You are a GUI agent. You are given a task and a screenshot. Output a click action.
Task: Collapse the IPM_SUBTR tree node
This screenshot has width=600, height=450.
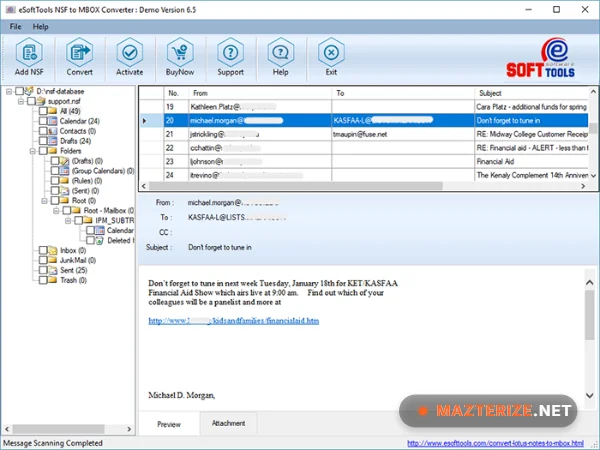pos(68,220)
